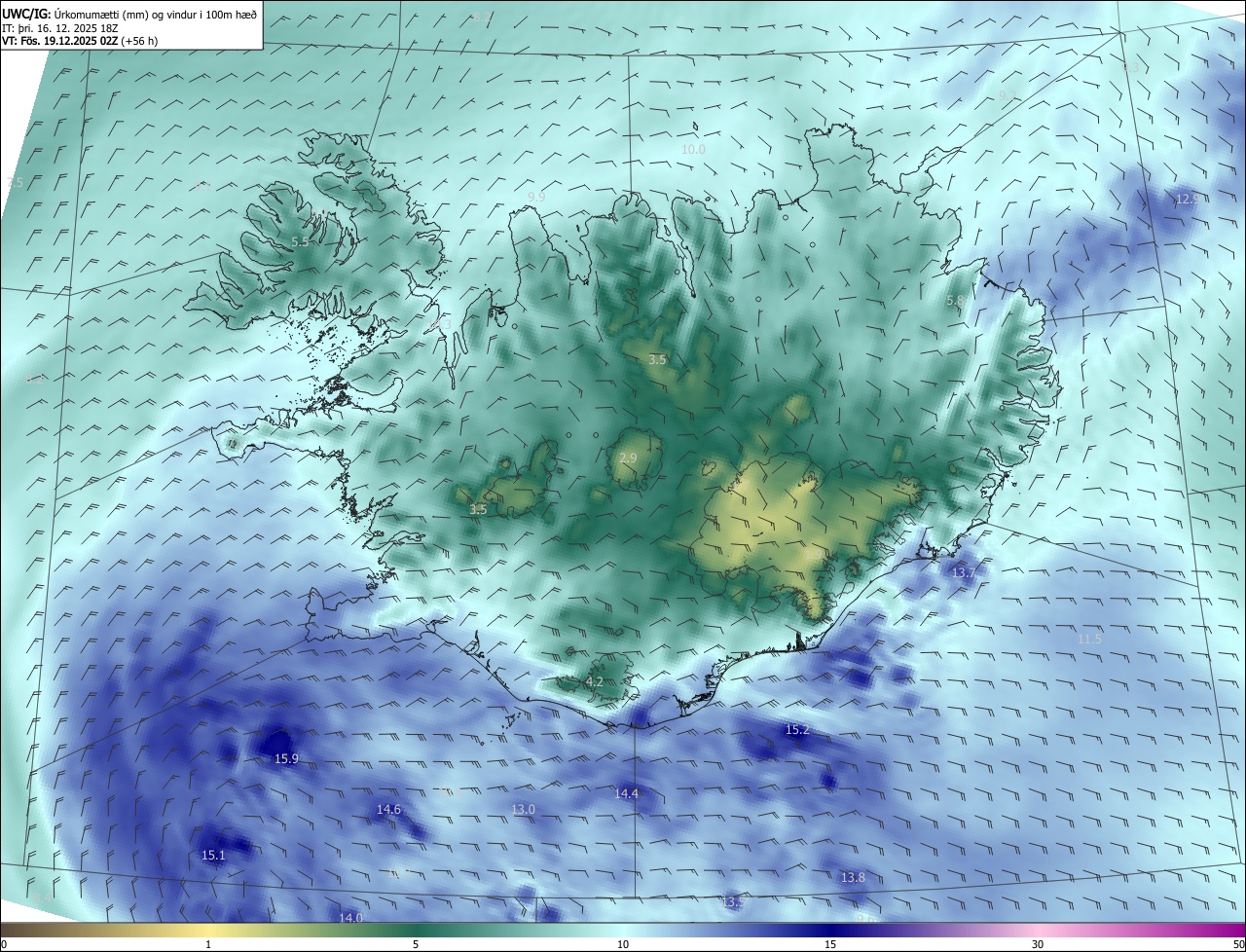
Task: Click the 15.2 precipitation value
Action: click(797, 729)
